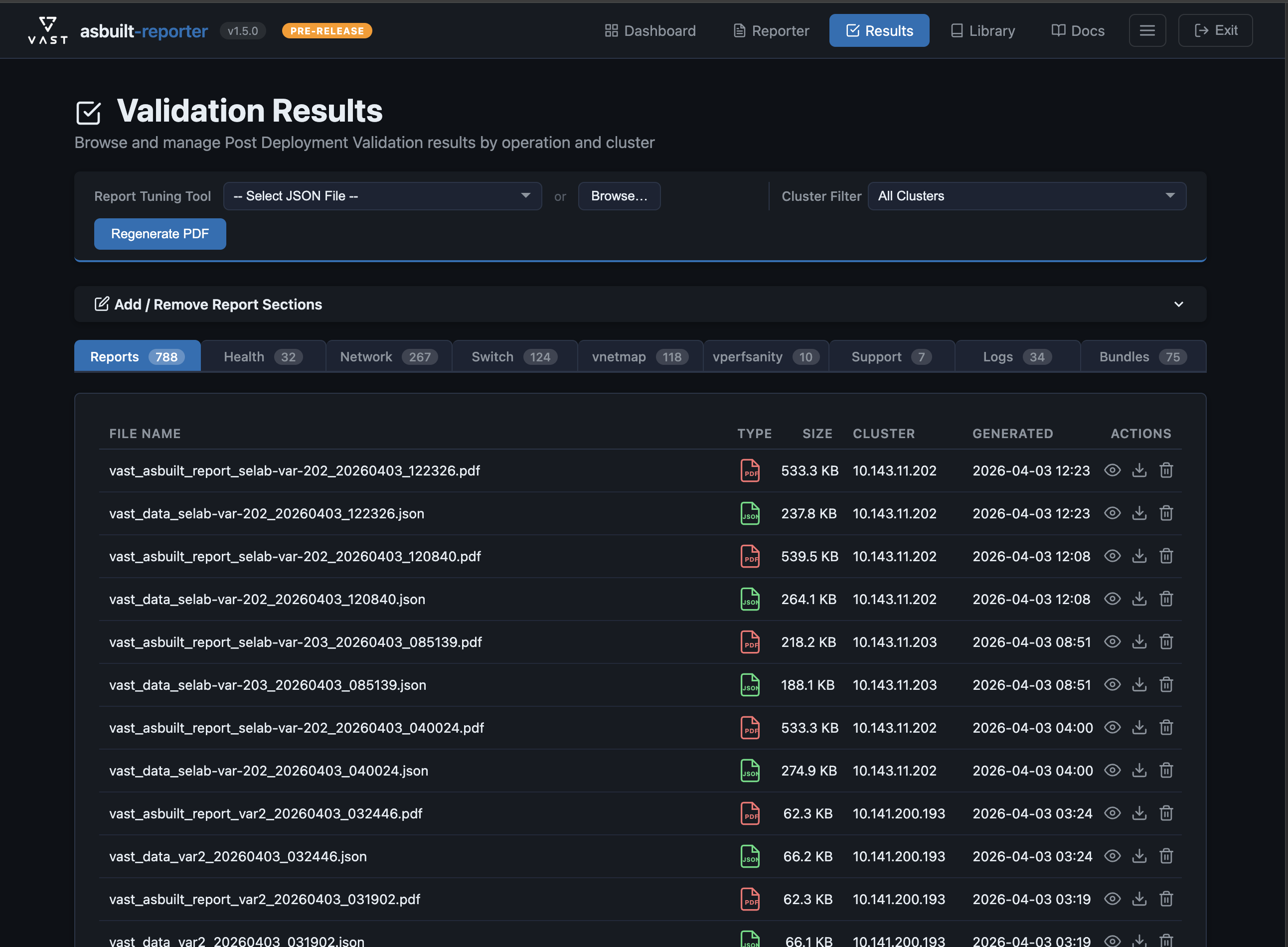Open the Dashboard page
The image size is (1288, 947).
pyautogui.click(x=649, y=30)
